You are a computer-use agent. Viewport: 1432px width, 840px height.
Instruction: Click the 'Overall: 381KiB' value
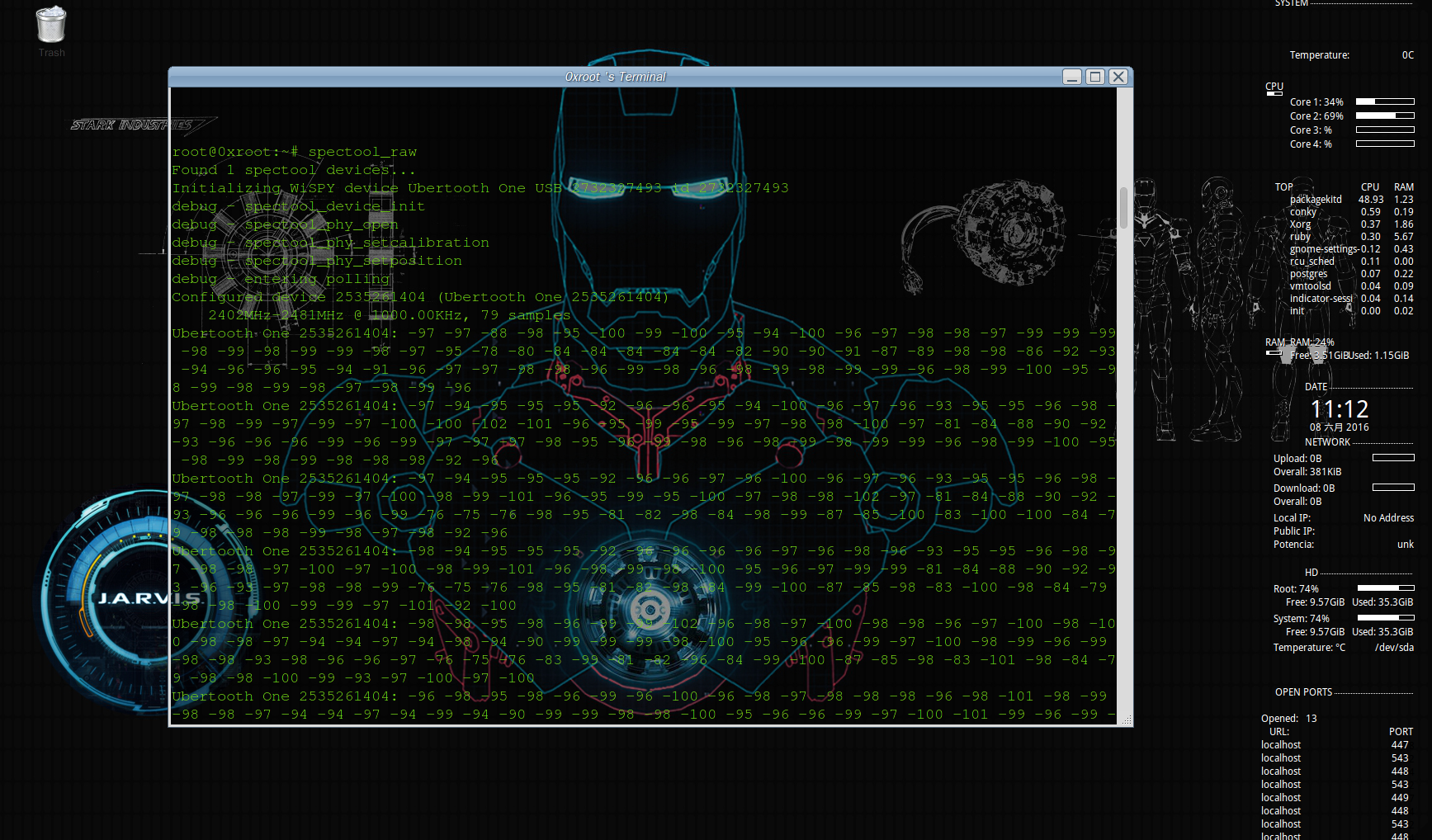[x=1307, y=472]
